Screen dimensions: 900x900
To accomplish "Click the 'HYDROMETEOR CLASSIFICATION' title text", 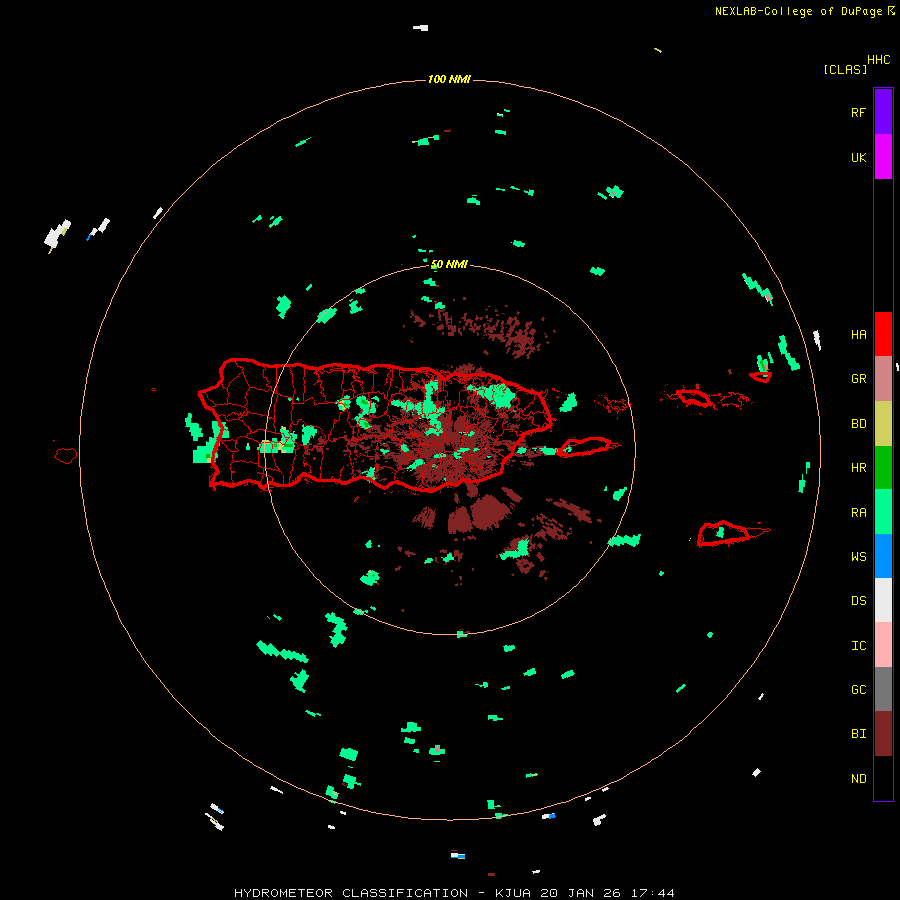I will [x=351, y=893].
